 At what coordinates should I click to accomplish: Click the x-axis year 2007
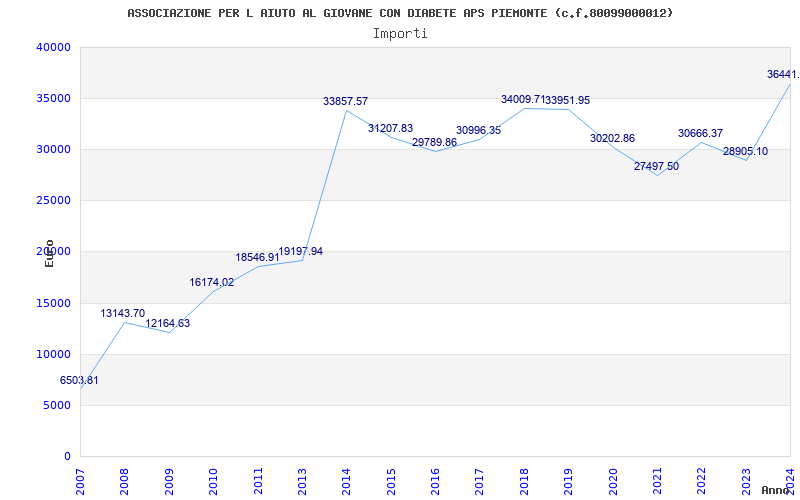[80, 481]
